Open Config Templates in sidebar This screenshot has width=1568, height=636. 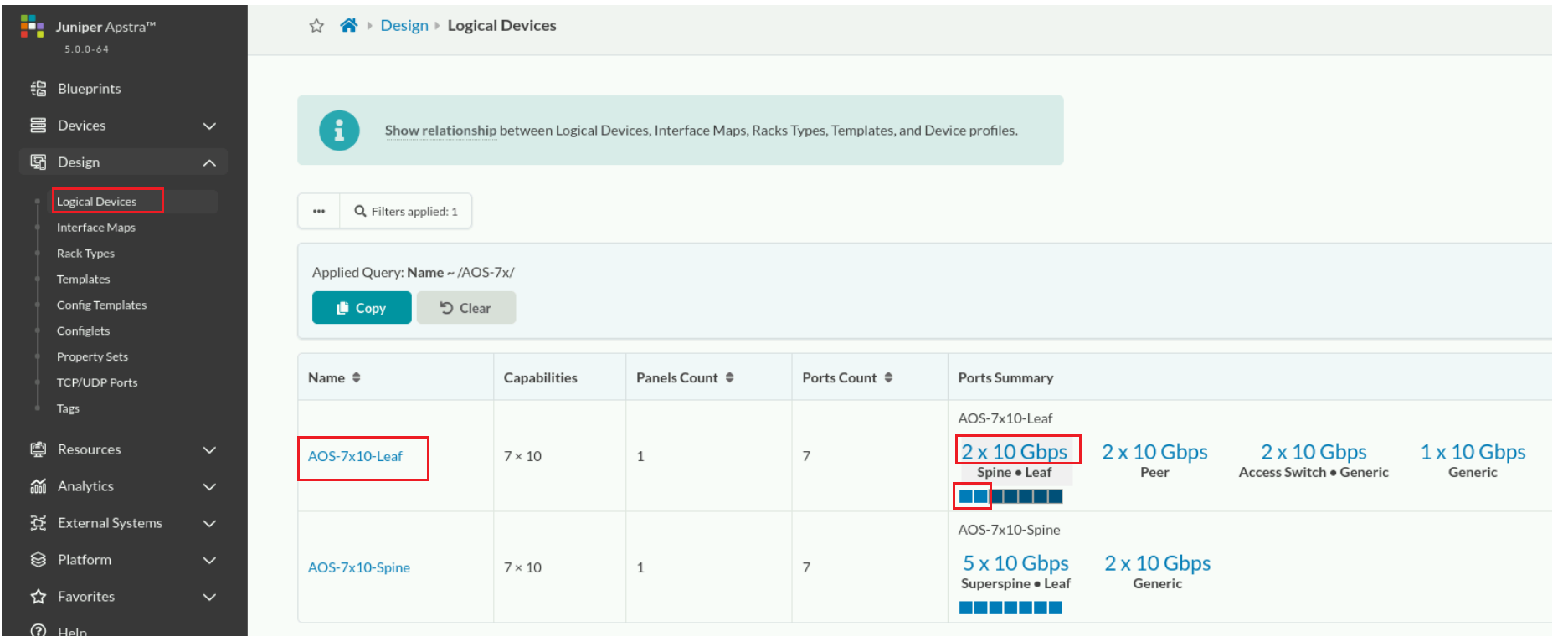tap(101, 305)
